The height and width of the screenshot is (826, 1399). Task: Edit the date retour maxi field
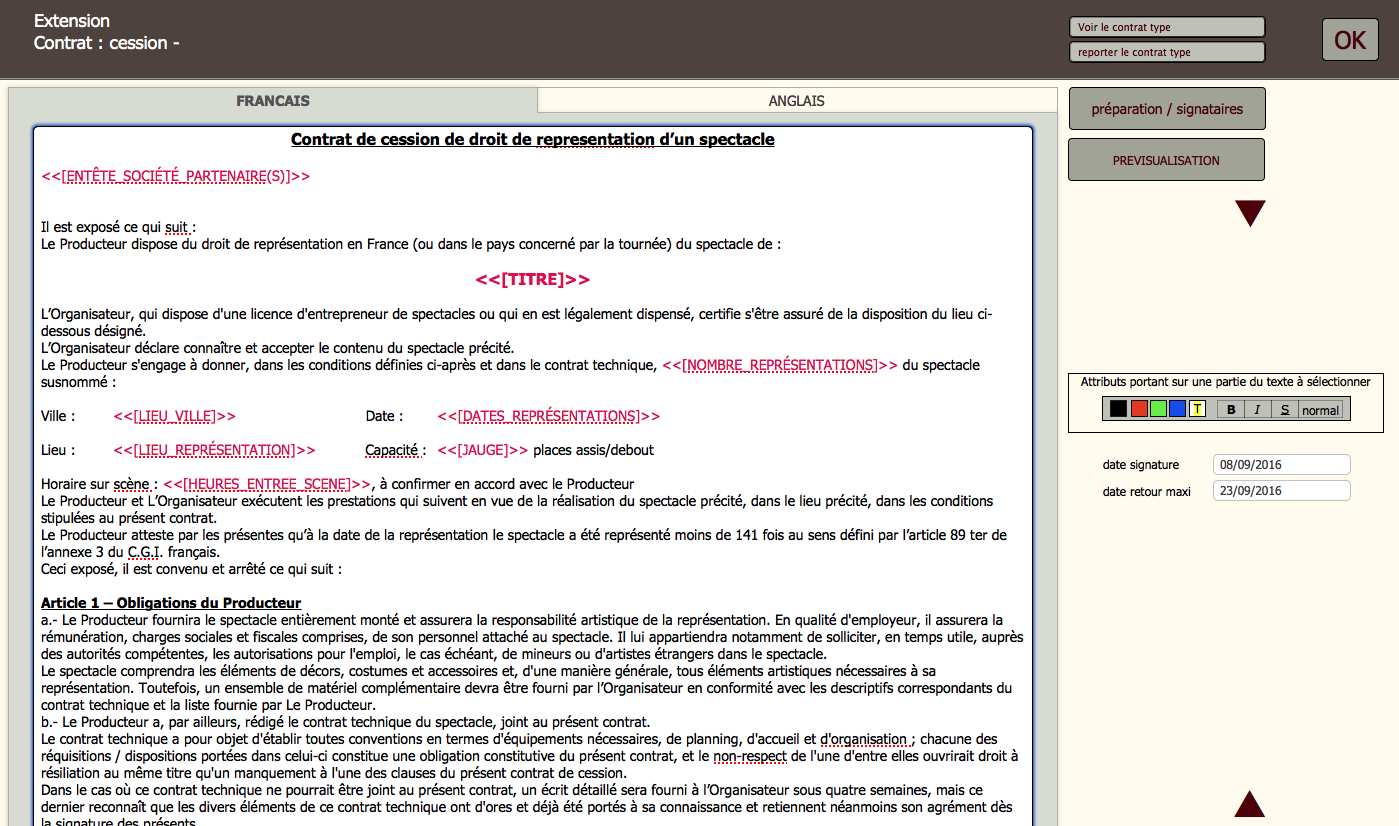pos(1281,491)
